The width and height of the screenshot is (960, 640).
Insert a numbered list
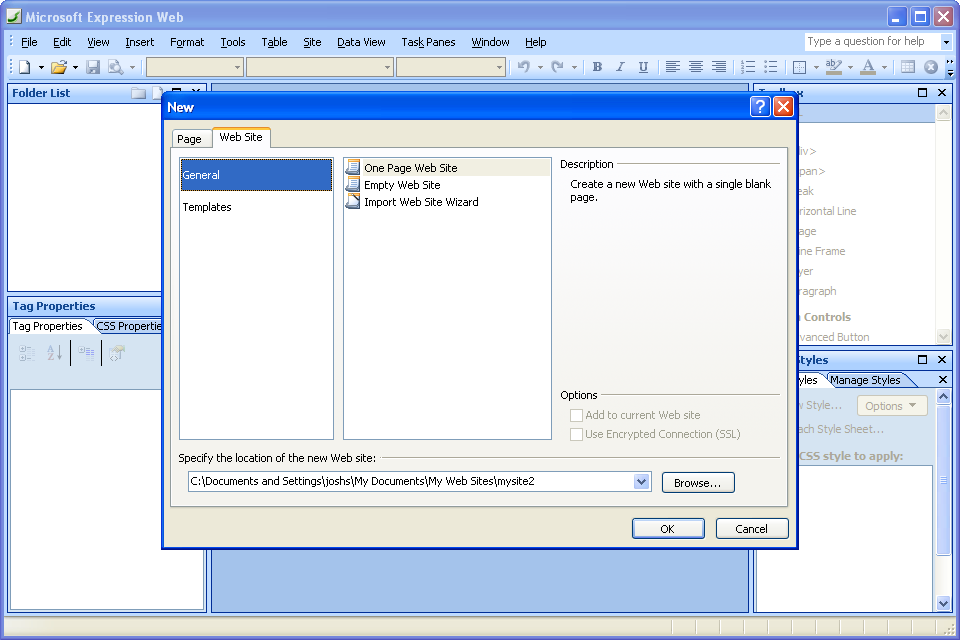point(748,67)
